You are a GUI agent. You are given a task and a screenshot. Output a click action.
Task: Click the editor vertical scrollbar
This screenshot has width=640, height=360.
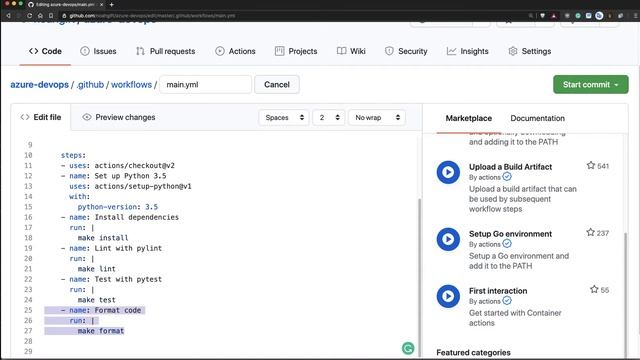(x=419, y=278)
